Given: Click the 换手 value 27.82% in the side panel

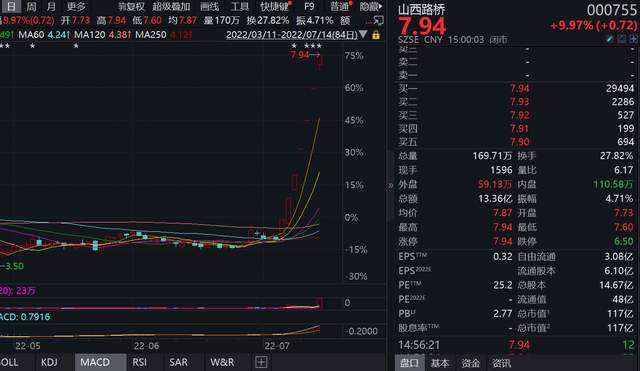Looking at the screenshot, I should coord(616,156).
